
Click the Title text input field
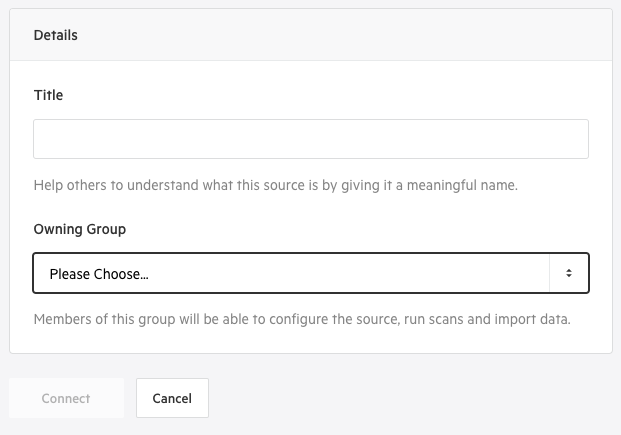click(310, 139)
